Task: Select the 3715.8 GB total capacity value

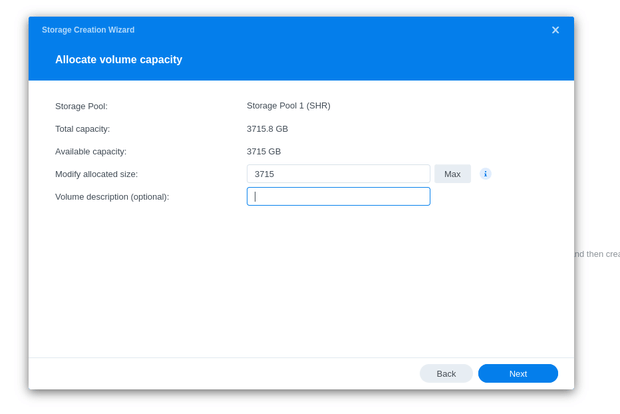Action: tap(267, 129)
